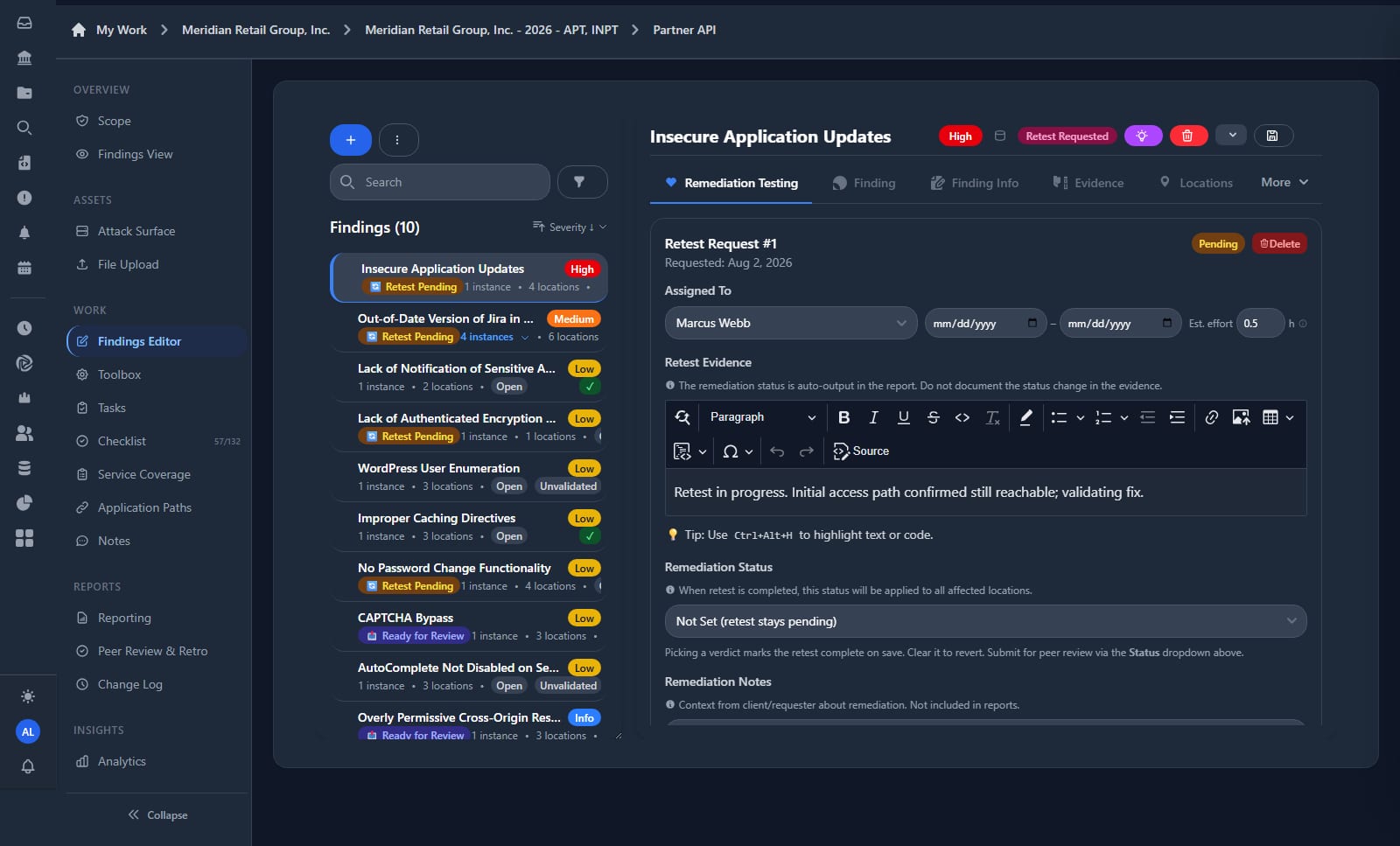1400x846 pixels.
Task: Open the inbox icon in left rail
Action: tap(24, 23)
